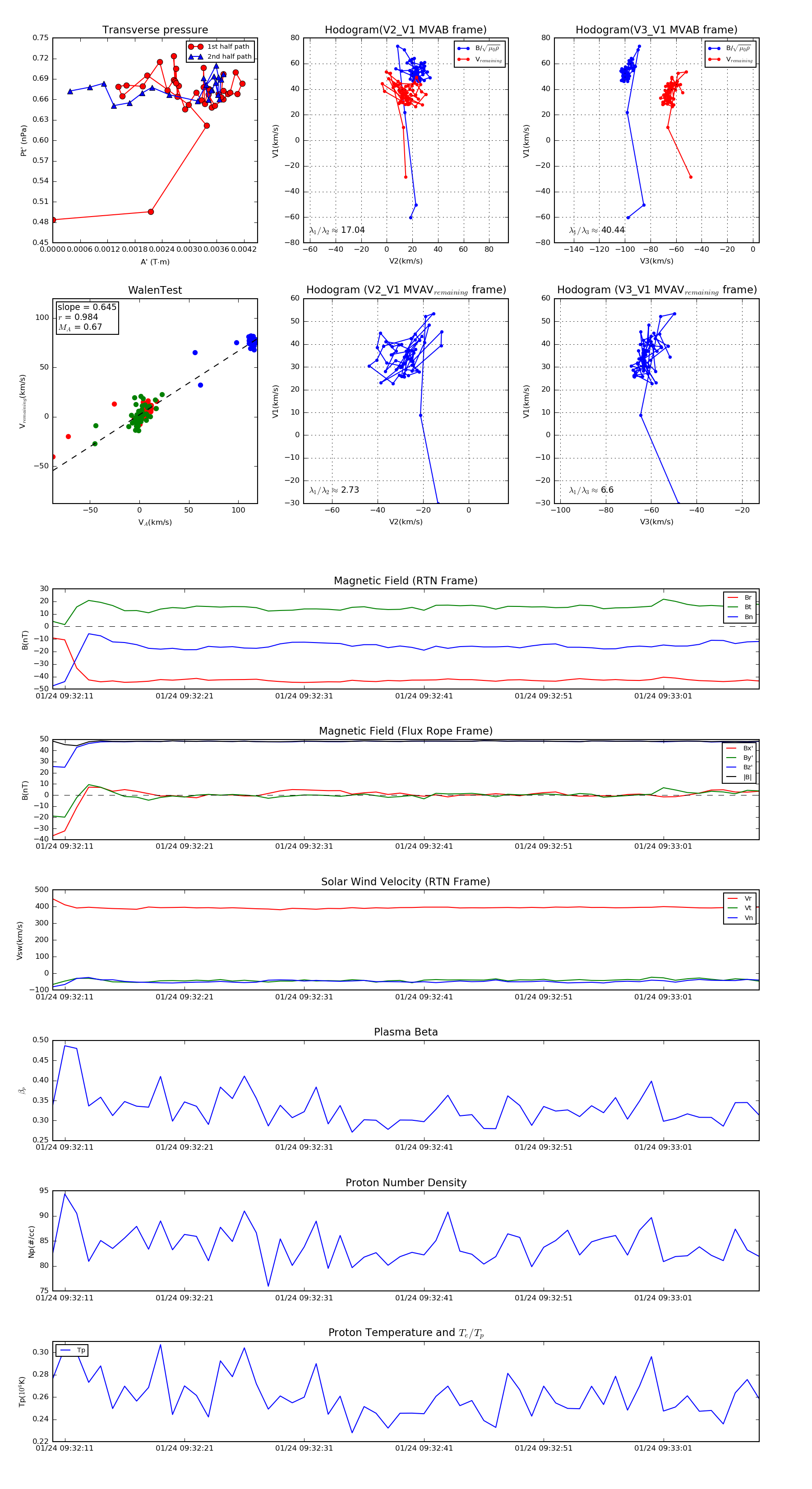Click the "λ1/λ3 ≈ 6.6" annotation
812x1489 pixels.
point(591,490)
